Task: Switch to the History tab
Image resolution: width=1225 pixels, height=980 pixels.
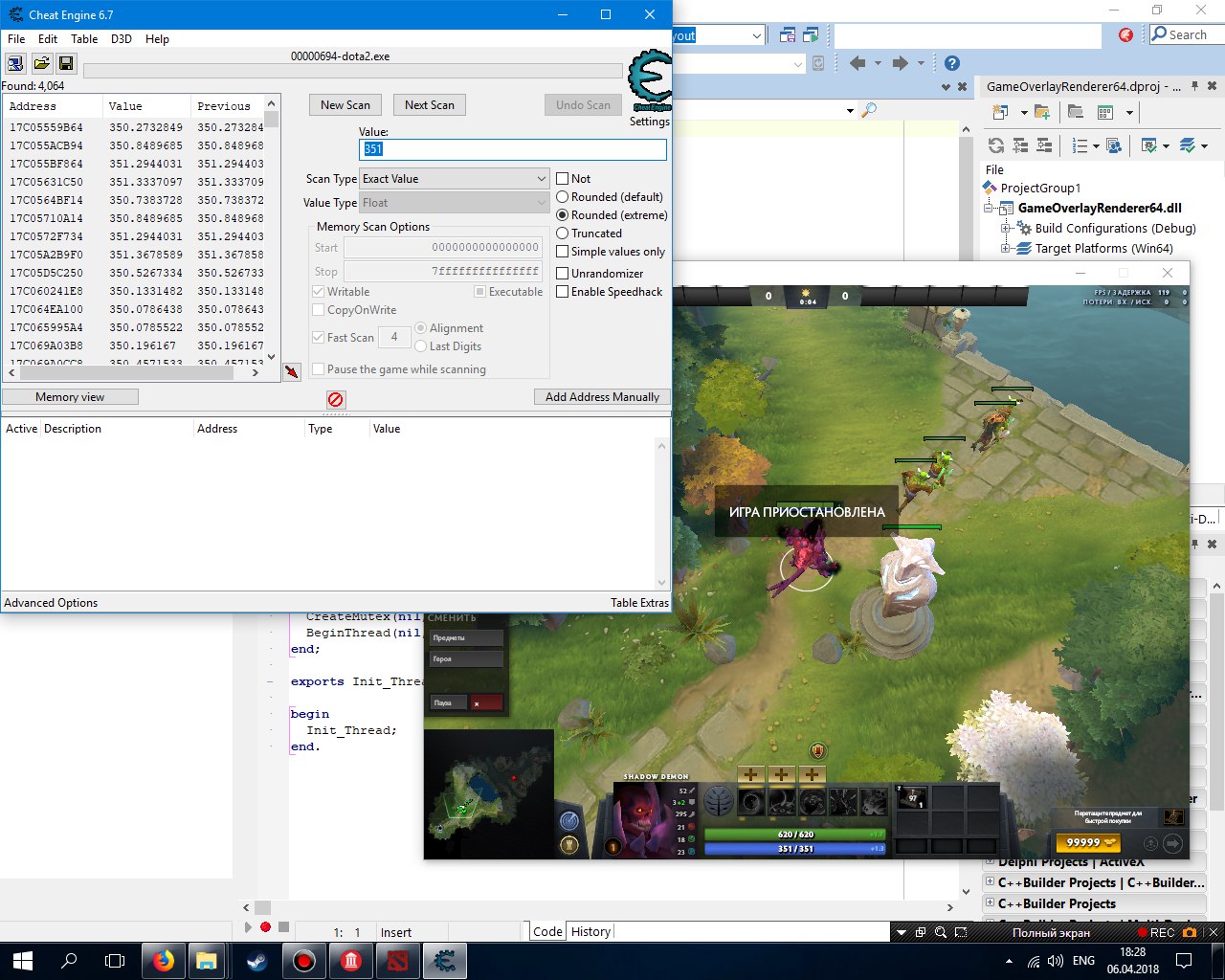Action: click(590, 931)
